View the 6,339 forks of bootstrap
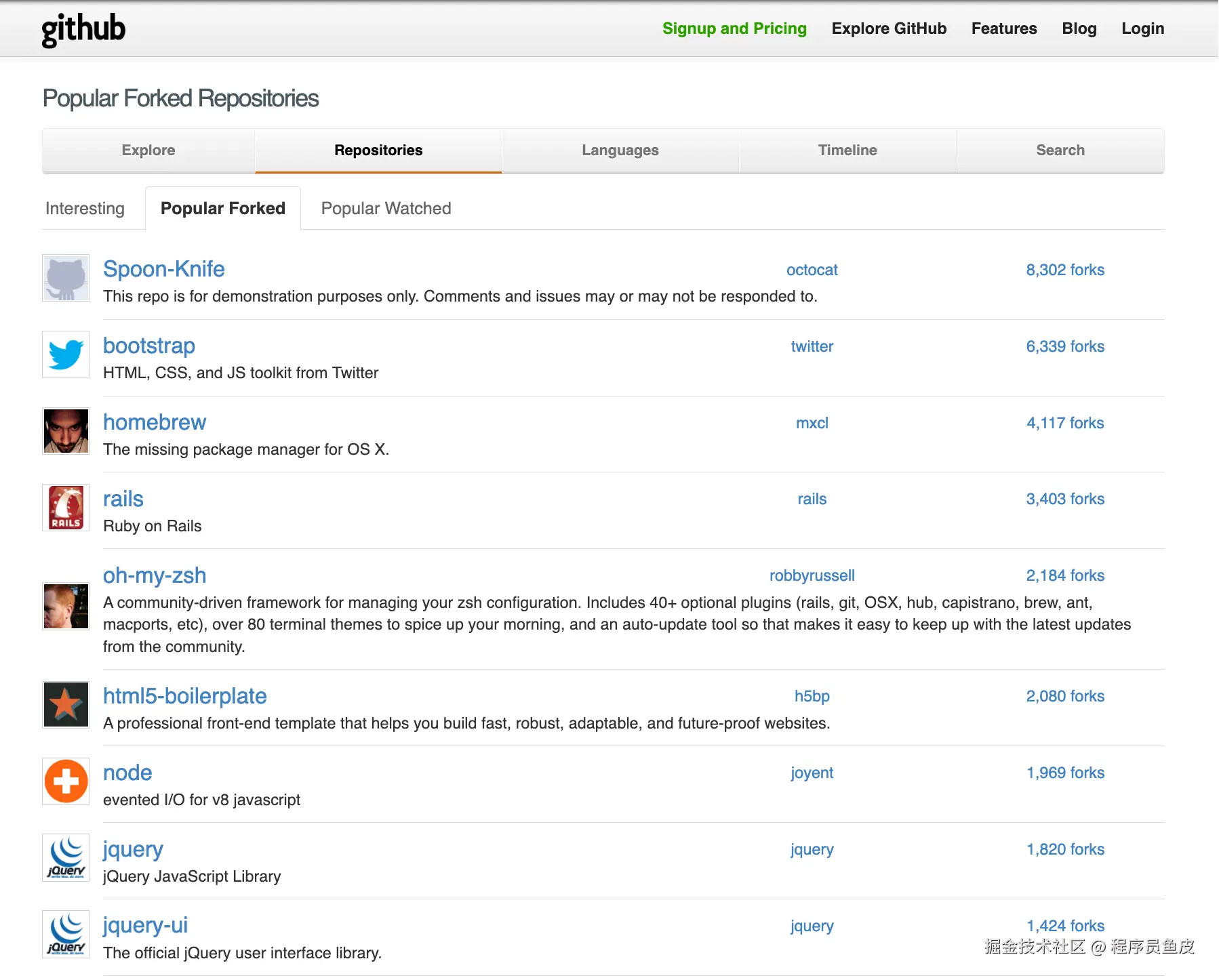 coord(1065,346)
